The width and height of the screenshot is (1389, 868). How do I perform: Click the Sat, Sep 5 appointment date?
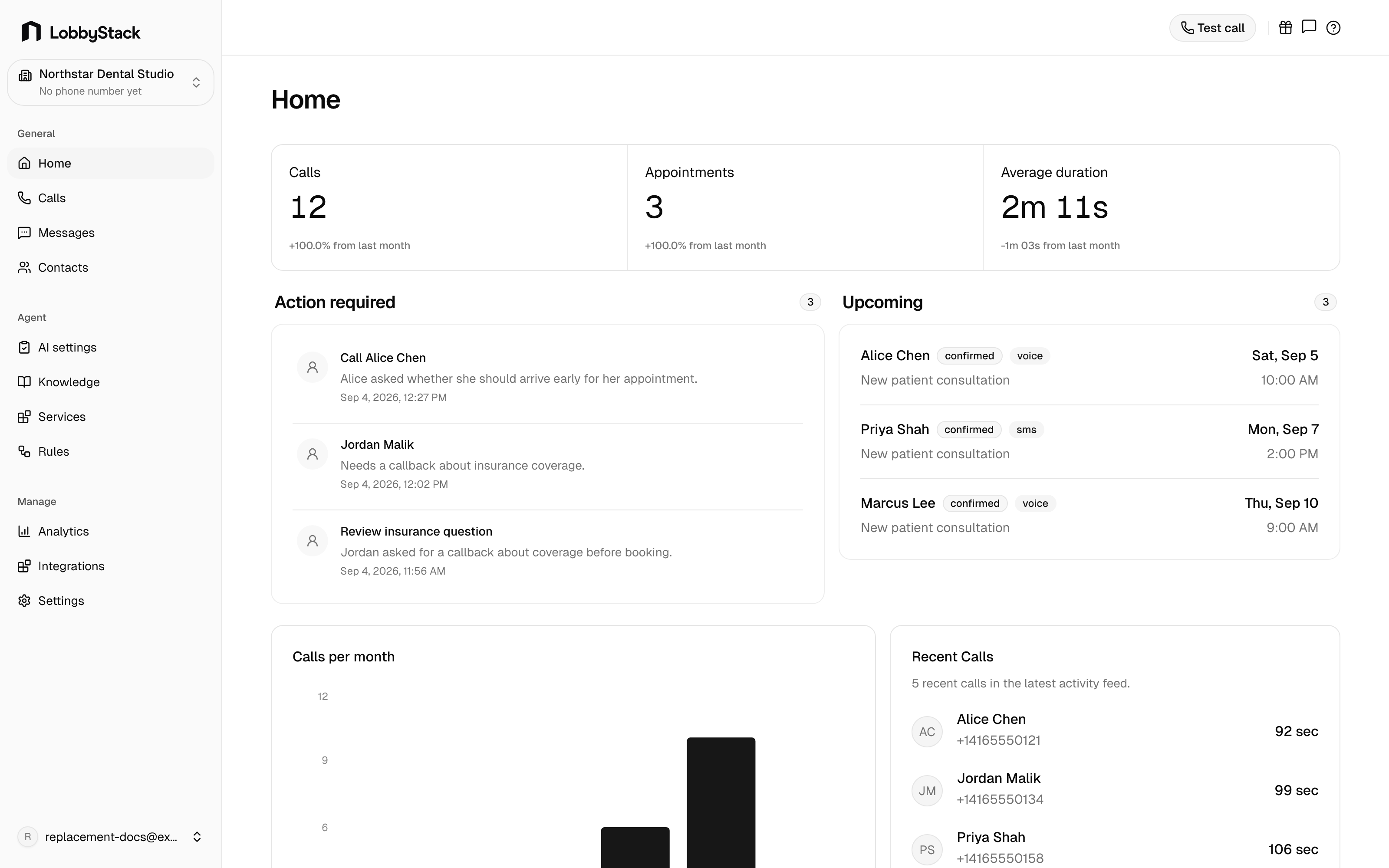coord(1284,355)
